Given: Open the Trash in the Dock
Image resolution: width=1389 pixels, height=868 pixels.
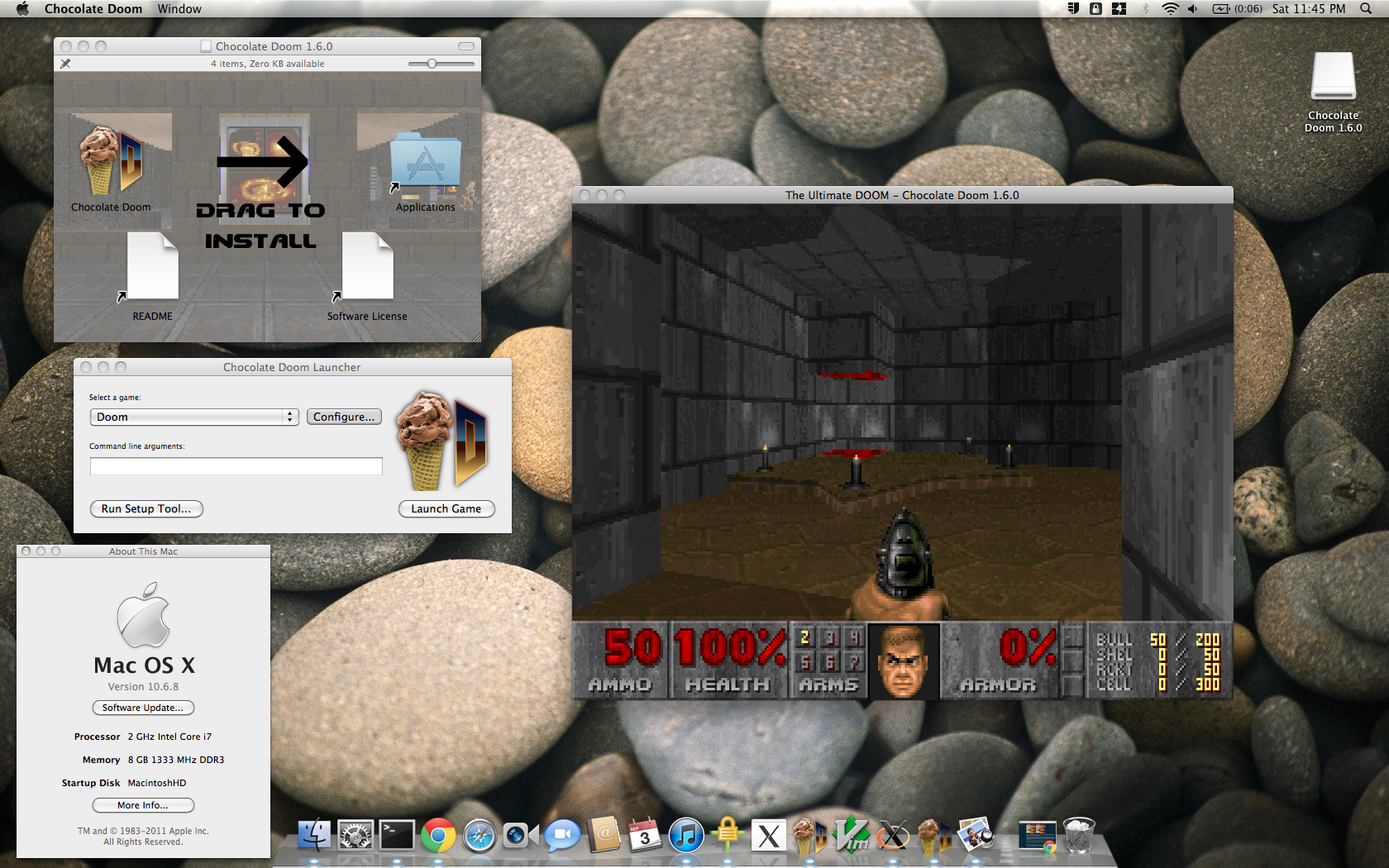Looking at the screenshot, I should [x=1079, y=837].
